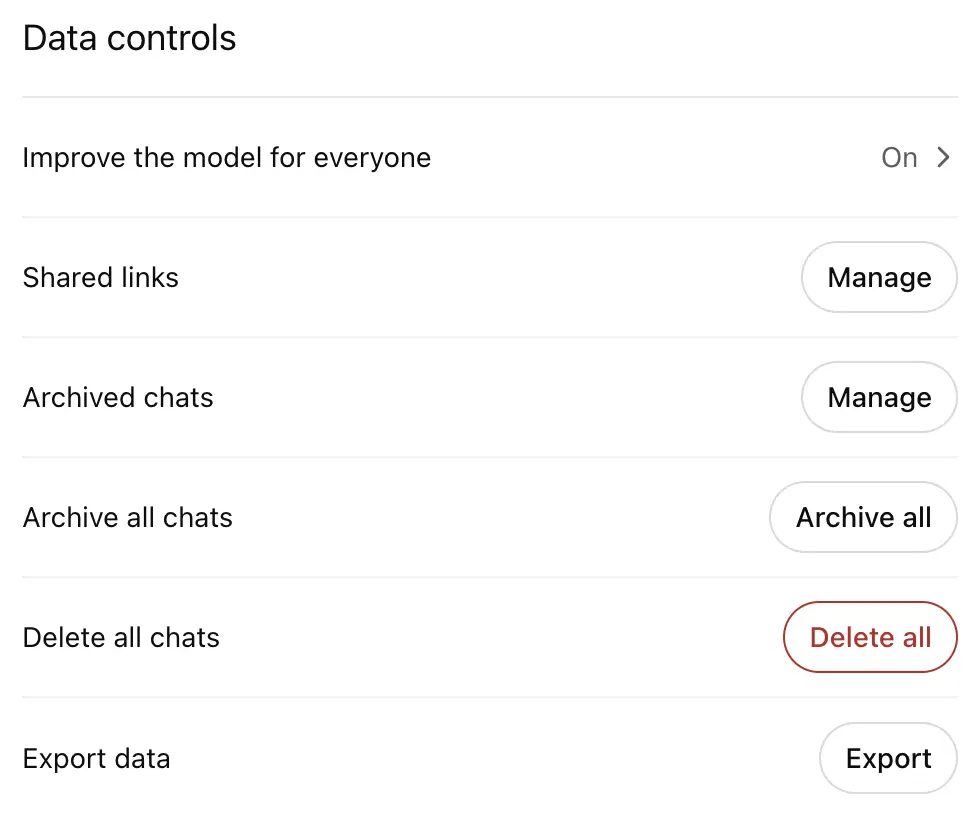The width and height of the screenshot is (980, 824).
Task: Click the divider above the Shared links row
Action: (x=489, y=217)
